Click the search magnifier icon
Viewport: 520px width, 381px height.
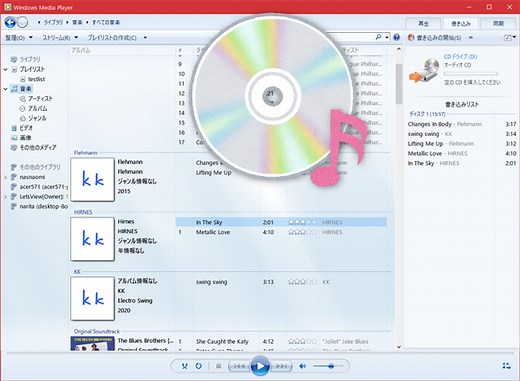pos(378,37)
